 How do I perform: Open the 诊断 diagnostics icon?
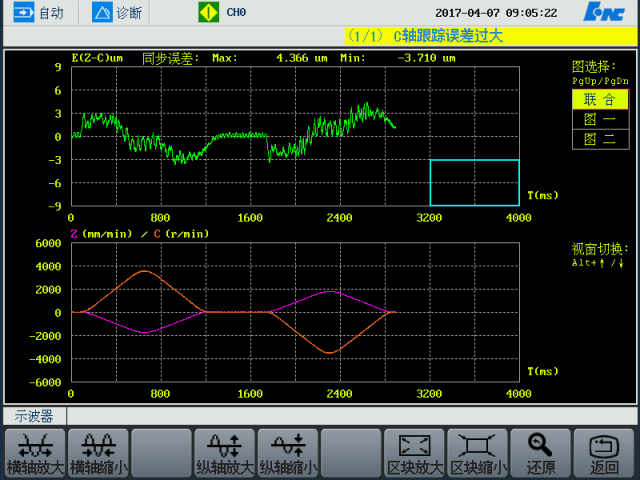pos(102,13)
